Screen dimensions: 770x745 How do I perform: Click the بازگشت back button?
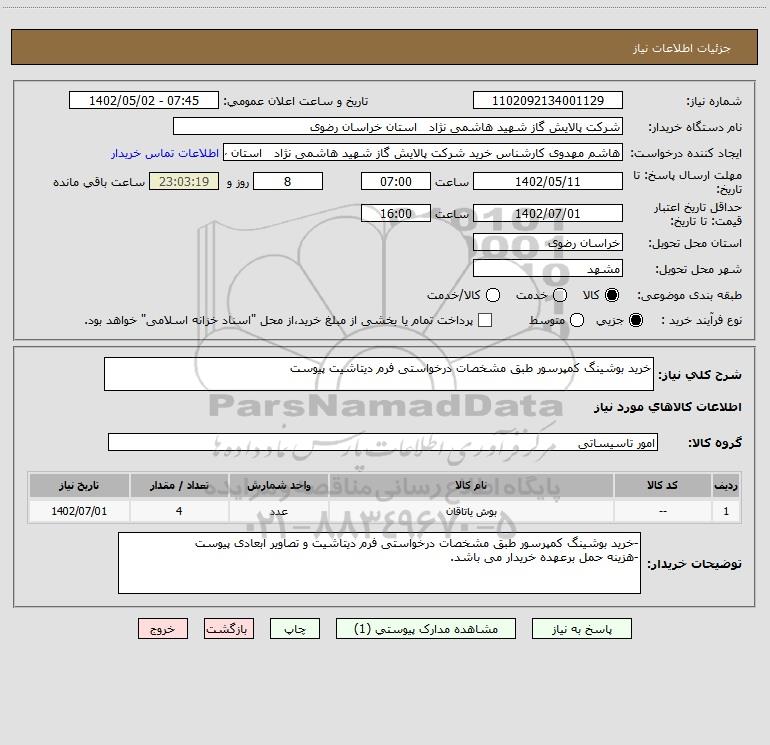pyautogui.click(x=229, y=629)
